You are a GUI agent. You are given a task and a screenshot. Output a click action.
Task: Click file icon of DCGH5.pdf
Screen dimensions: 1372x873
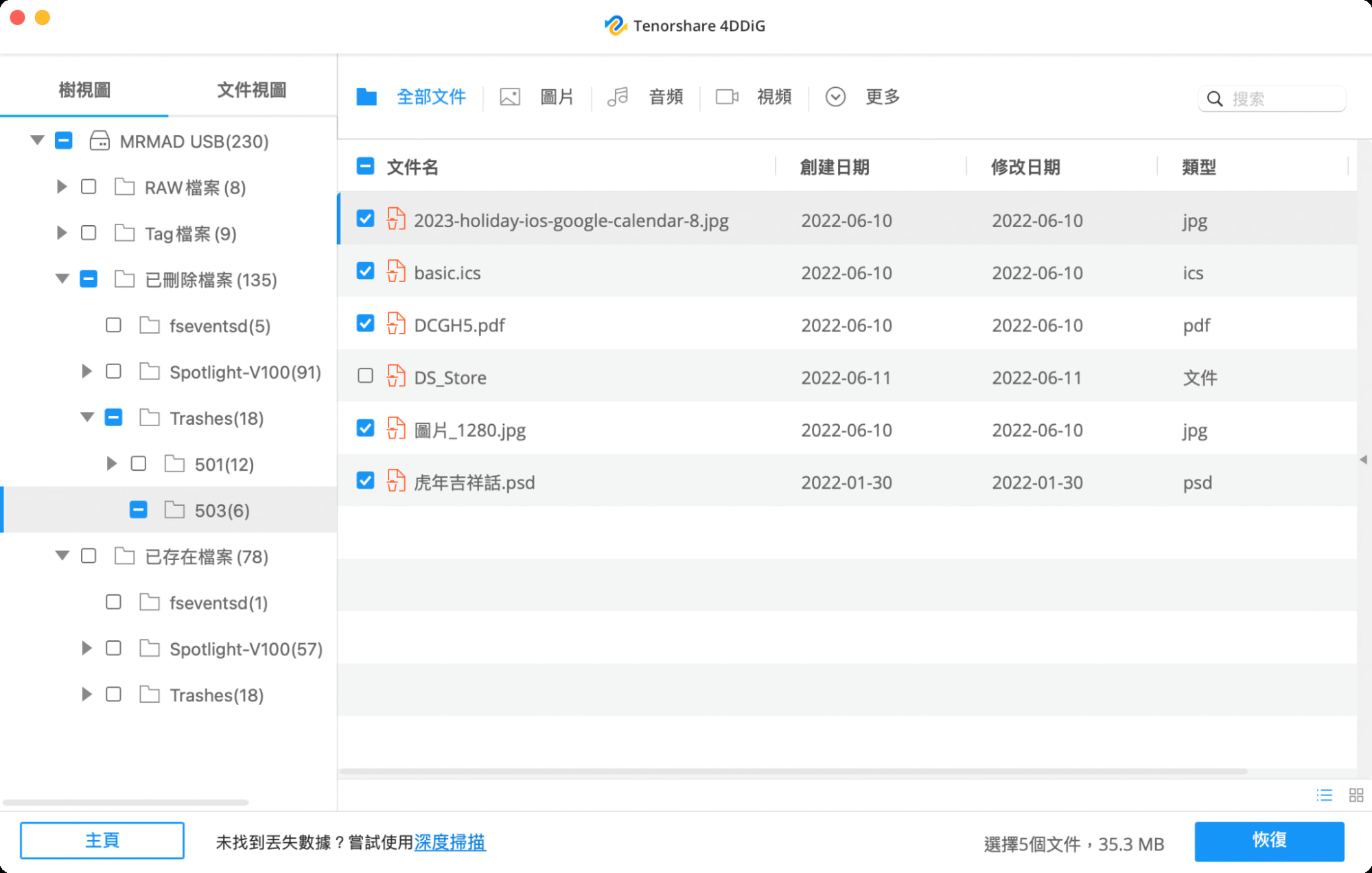pyautogui.click(x=396, y=325)
